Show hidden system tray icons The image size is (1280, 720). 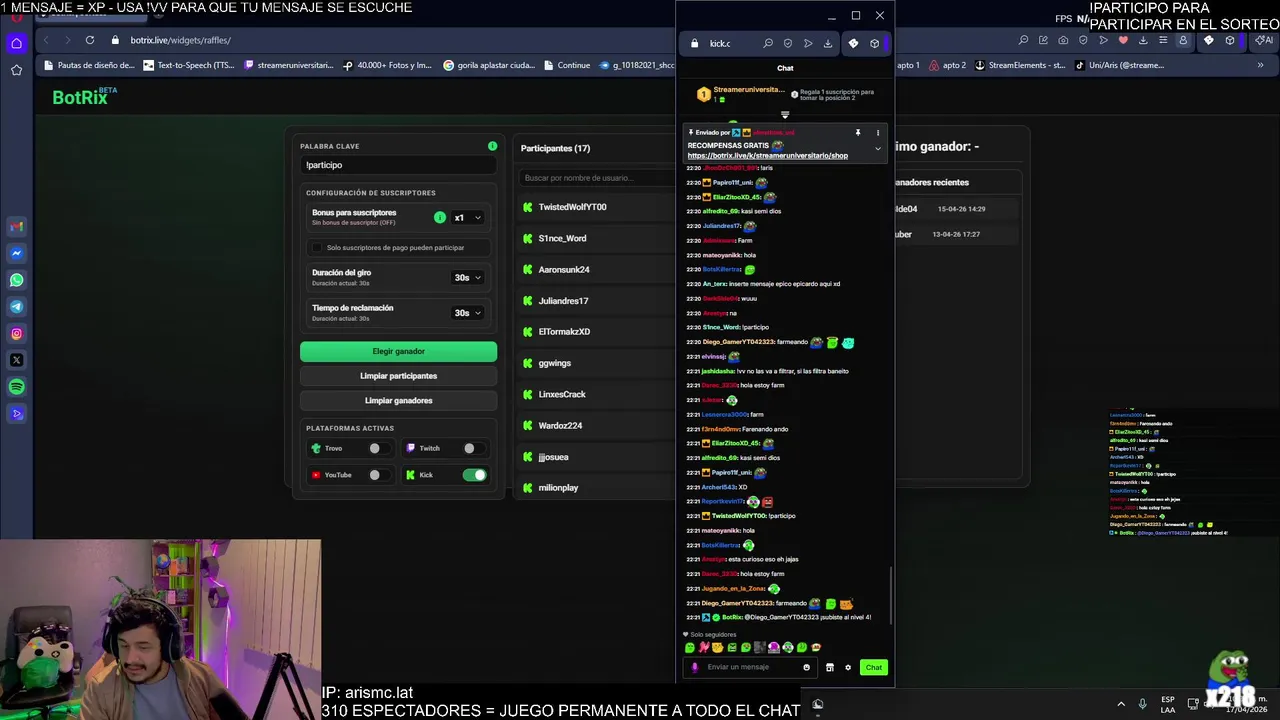click(x=1120, y=704)
